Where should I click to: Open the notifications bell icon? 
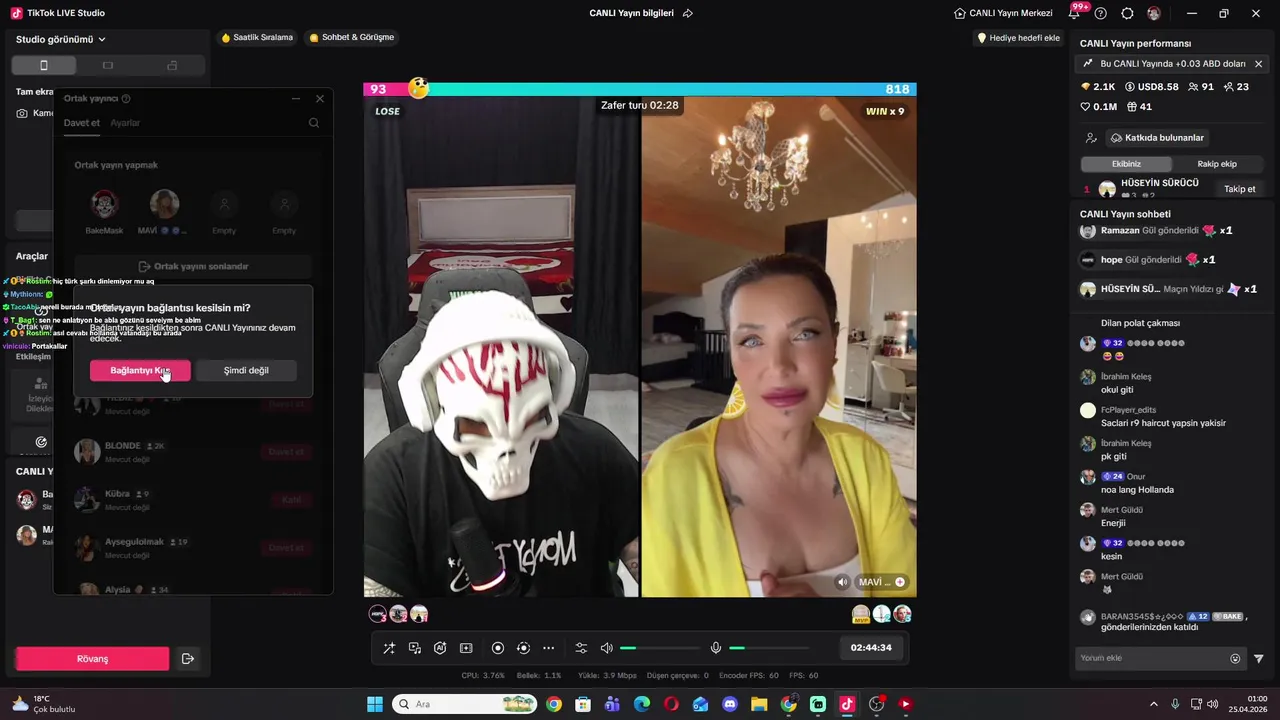(1075, 13)
